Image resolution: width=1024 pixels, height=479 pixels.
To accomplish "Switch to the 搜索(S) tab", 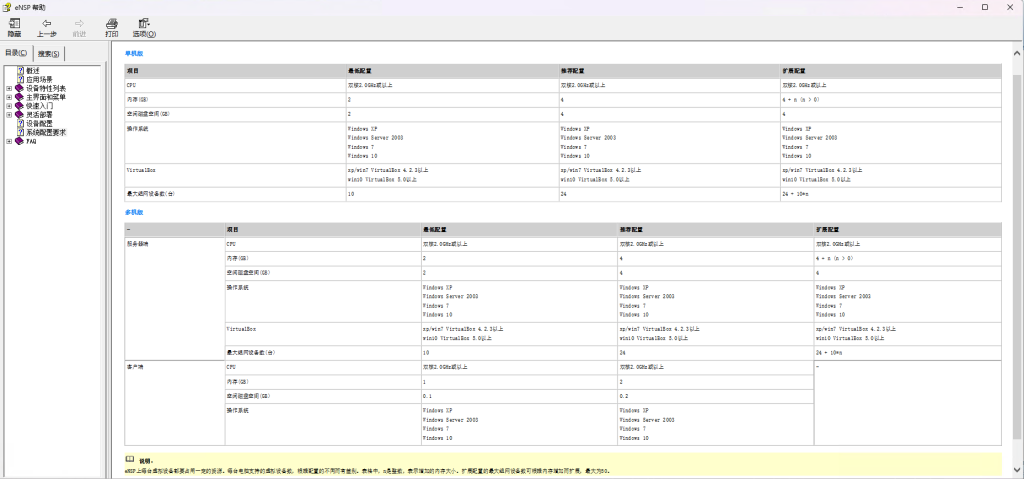I will click(48, 54).
